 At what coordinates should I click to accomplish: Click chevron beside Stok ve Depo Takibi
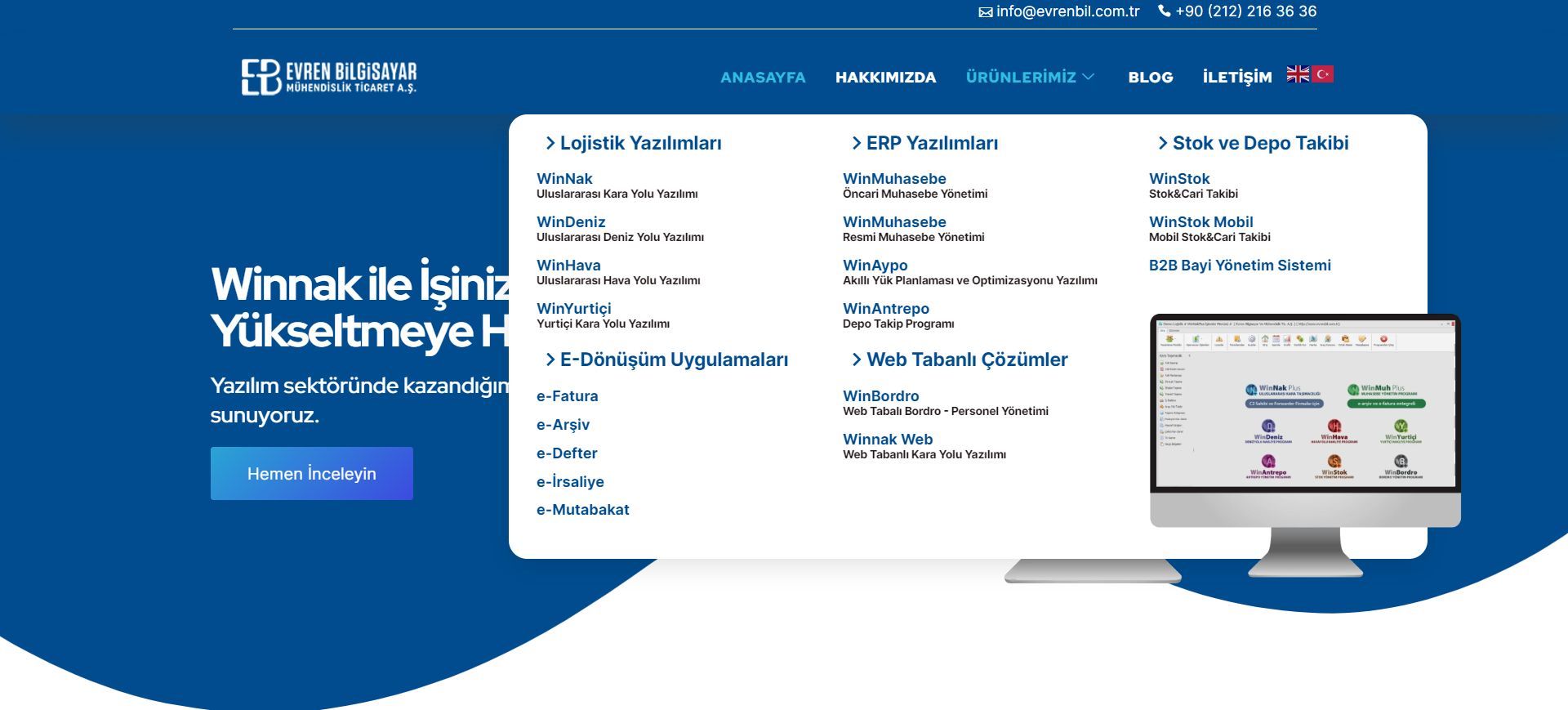pyautogui.click(x=1162, y=144)
